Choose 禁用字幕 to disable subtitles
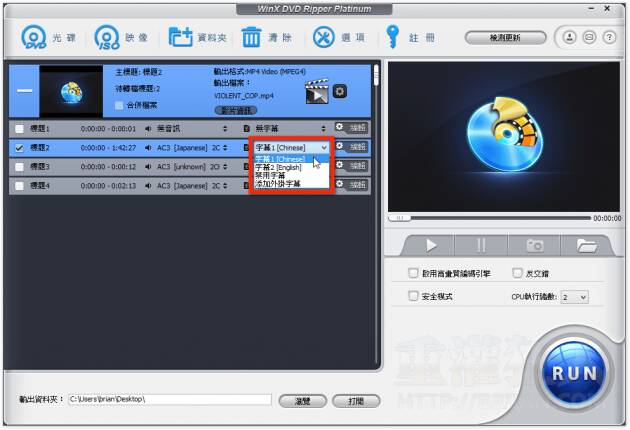Screen dimensions: 630x430 point(292,176)
